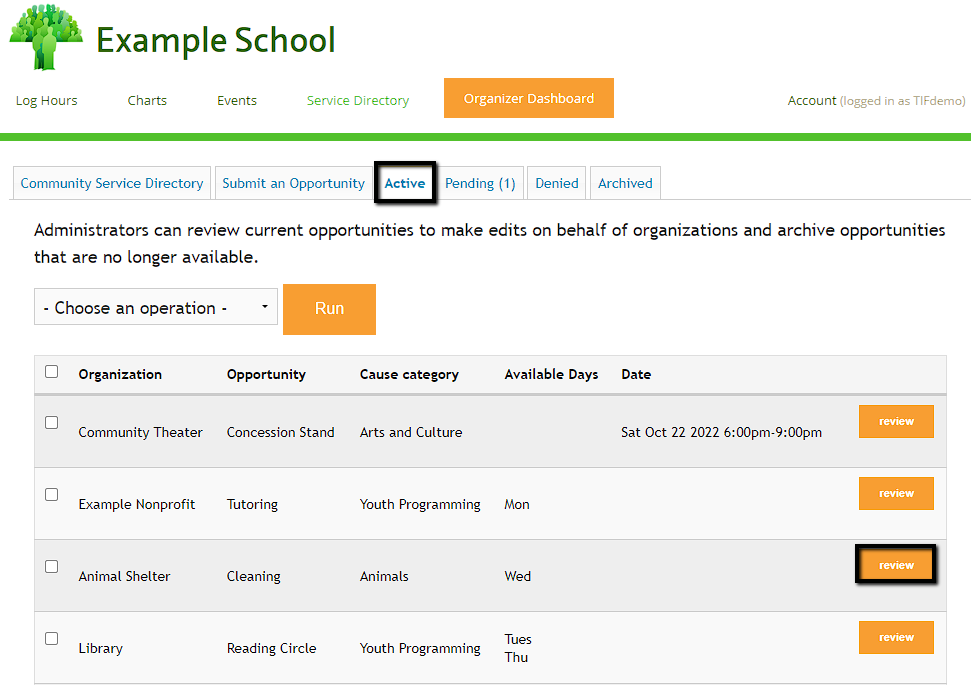Click the Concession Stand opportunity cell

click(281, 432)
